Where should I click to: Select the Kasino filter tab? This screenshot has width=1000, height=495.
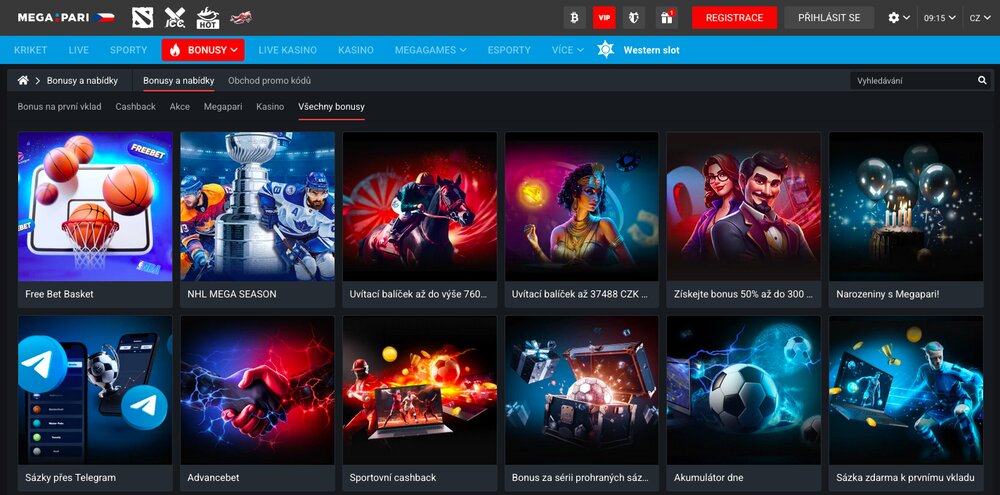click(270, 107)
